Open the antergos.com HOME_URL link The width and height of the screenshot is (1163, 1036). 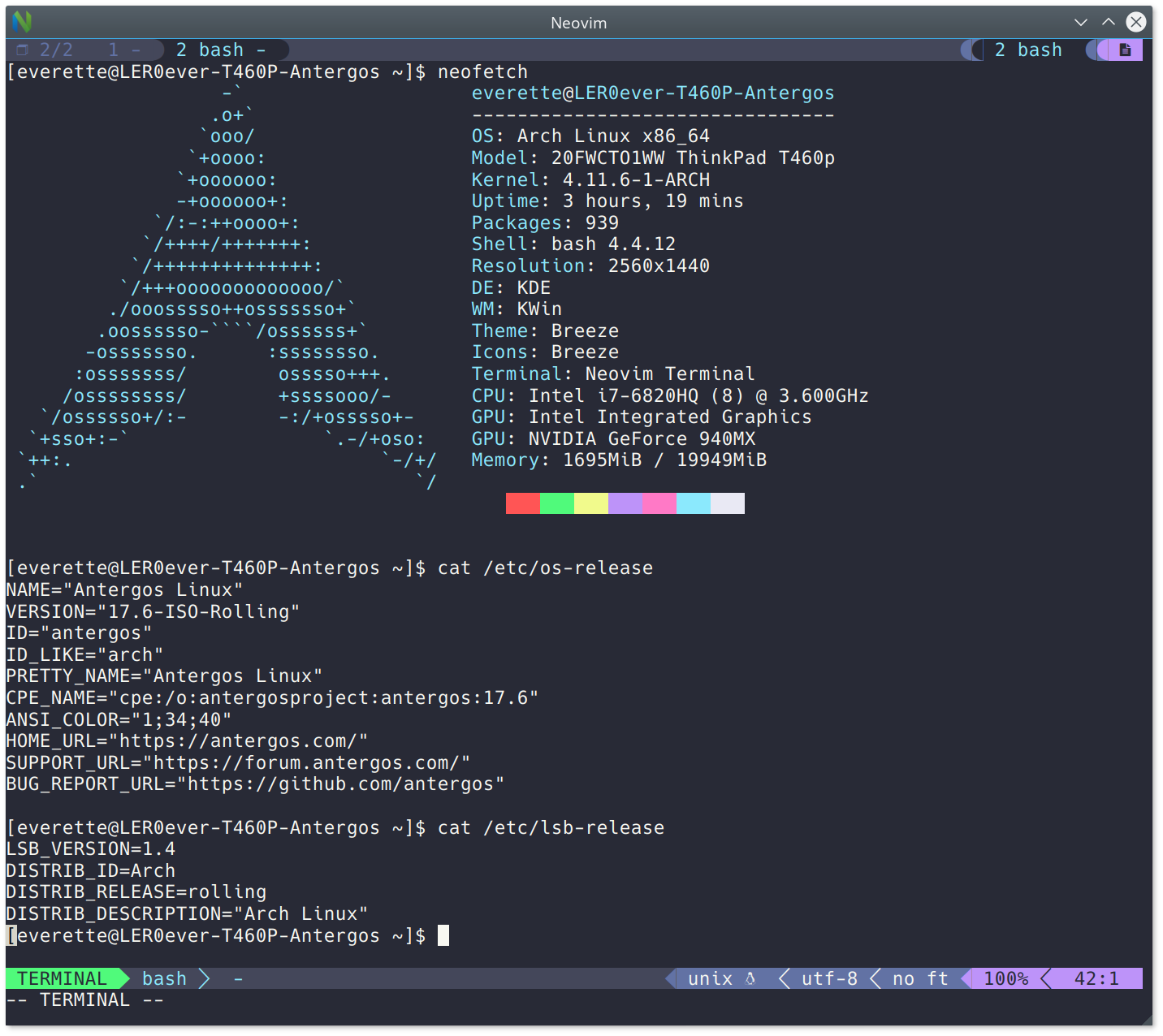coord(240,740)
